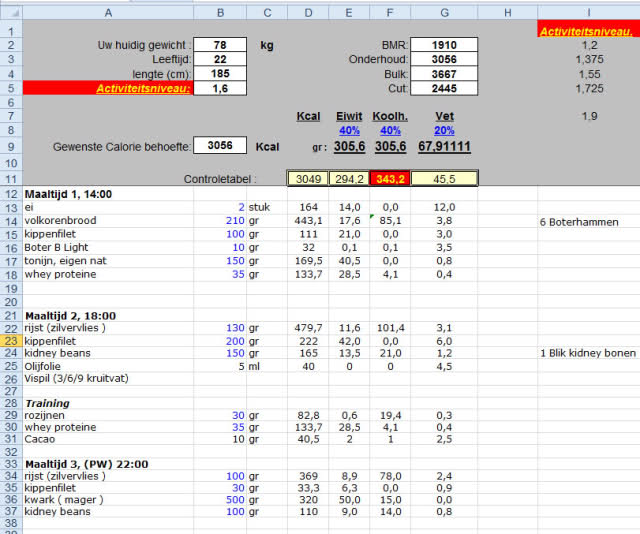Image resolution: width=640 pixels, height=534 pixels.
Task: Select the red Koolh. control cell 343,2
Action: click(390, 178)
